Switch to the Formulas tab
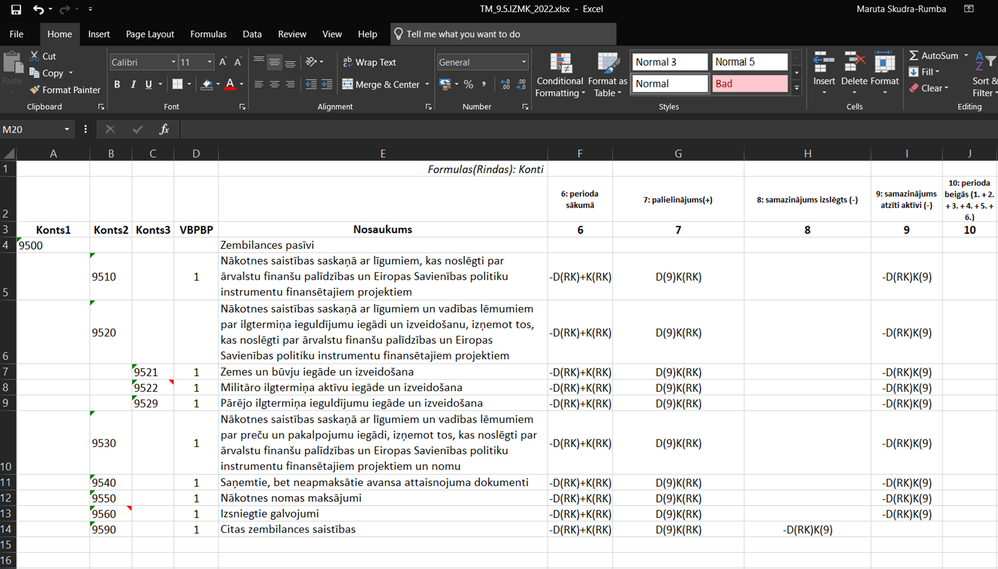998x569 pixels. 208,34
